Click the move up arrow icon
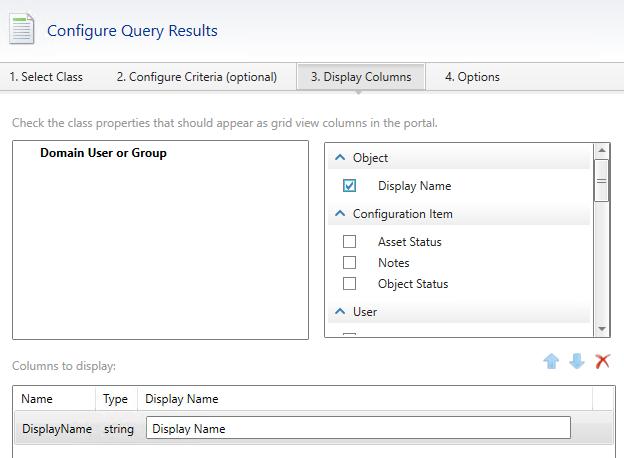This screenshot has height=458, width=624. click(551, 361)
